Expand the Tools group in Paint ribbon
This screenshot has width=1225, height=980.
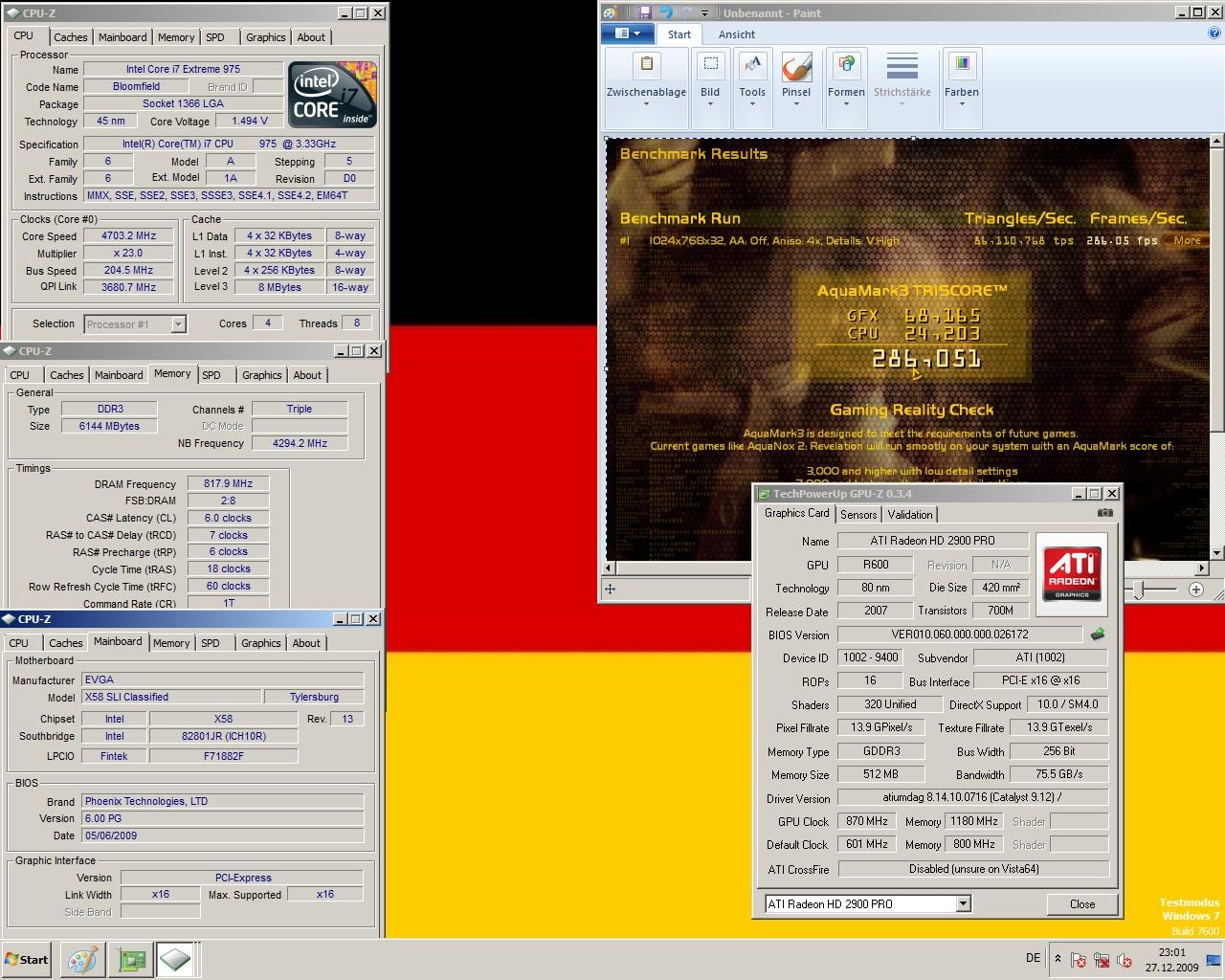click(752, 86)
